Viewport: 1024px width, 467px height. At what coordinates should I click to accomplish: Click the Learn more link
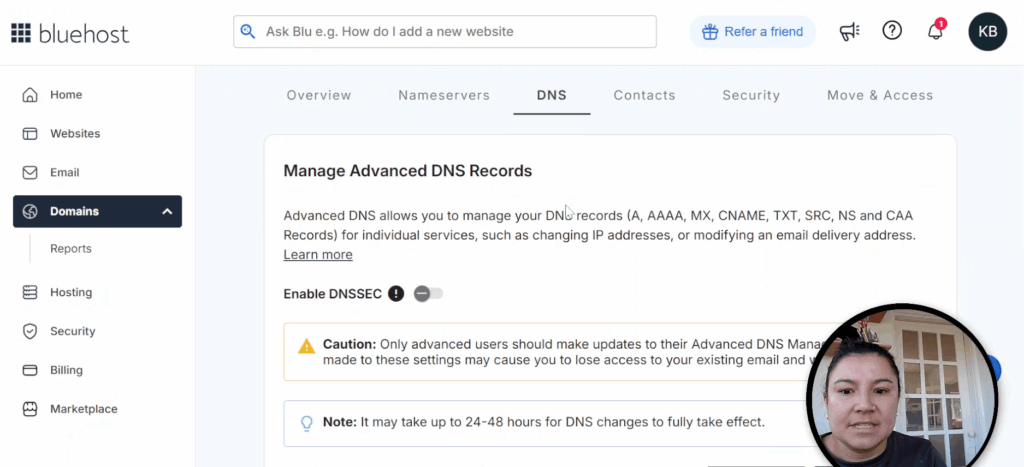(x=318, y=255)
